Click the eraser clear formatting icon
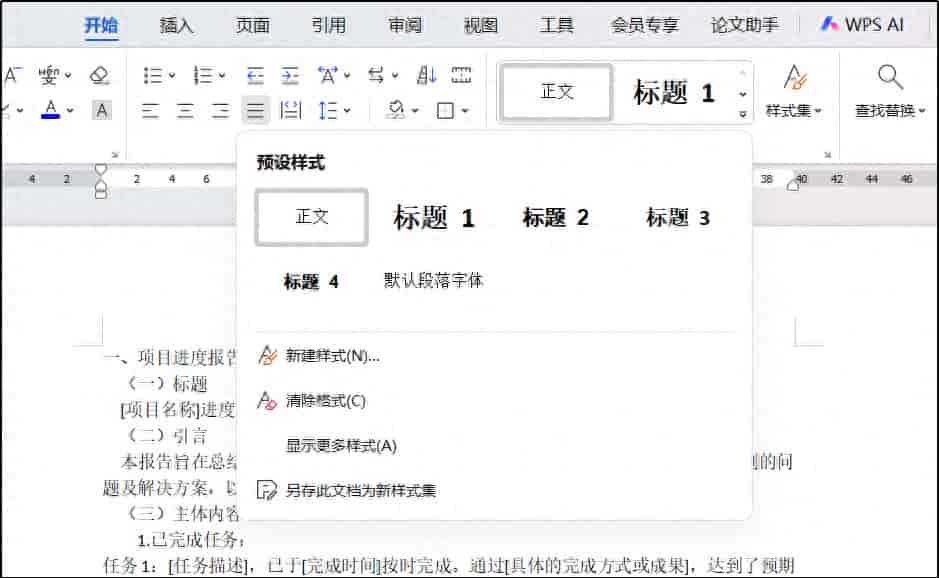The height and width of the screenshot is (578, 939). [x=99, y=75]
